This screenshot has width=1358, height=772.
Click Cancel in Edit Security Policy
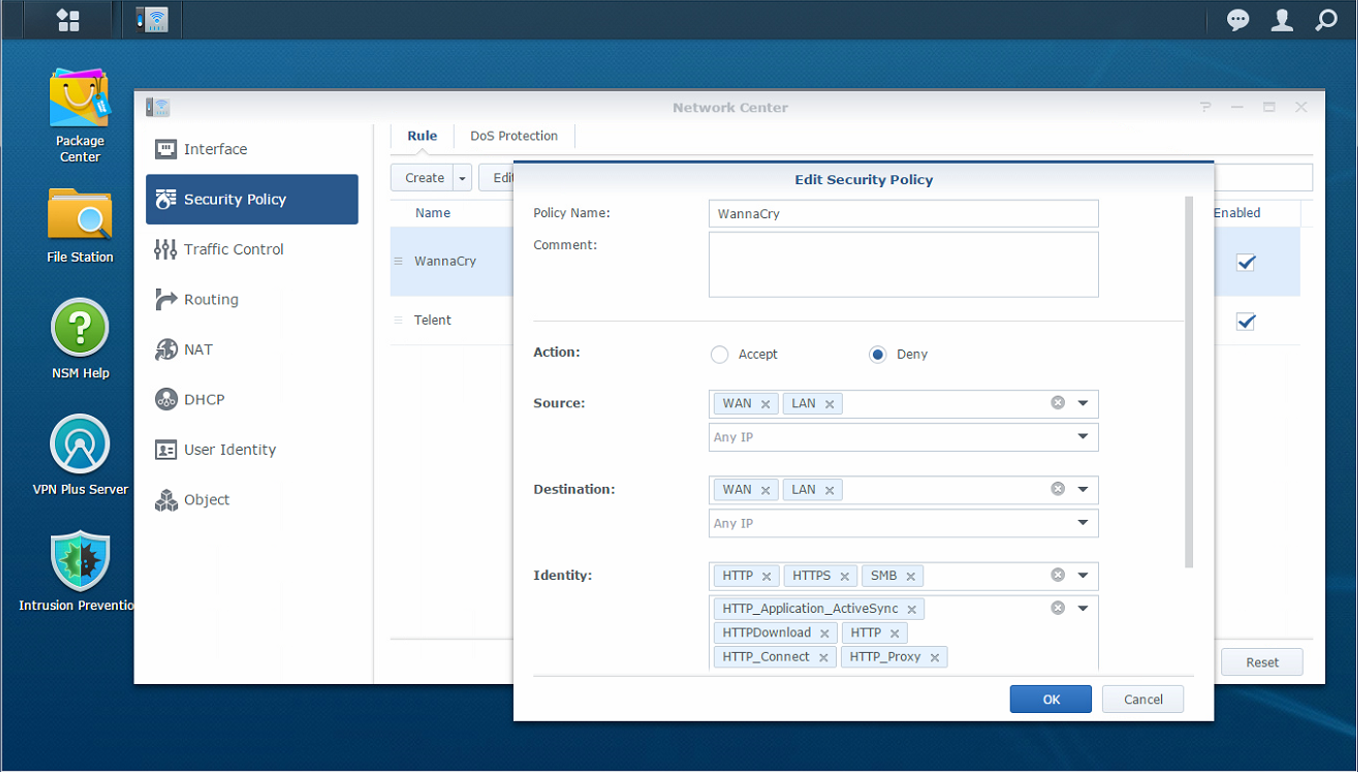click(x=1142, y=699)
